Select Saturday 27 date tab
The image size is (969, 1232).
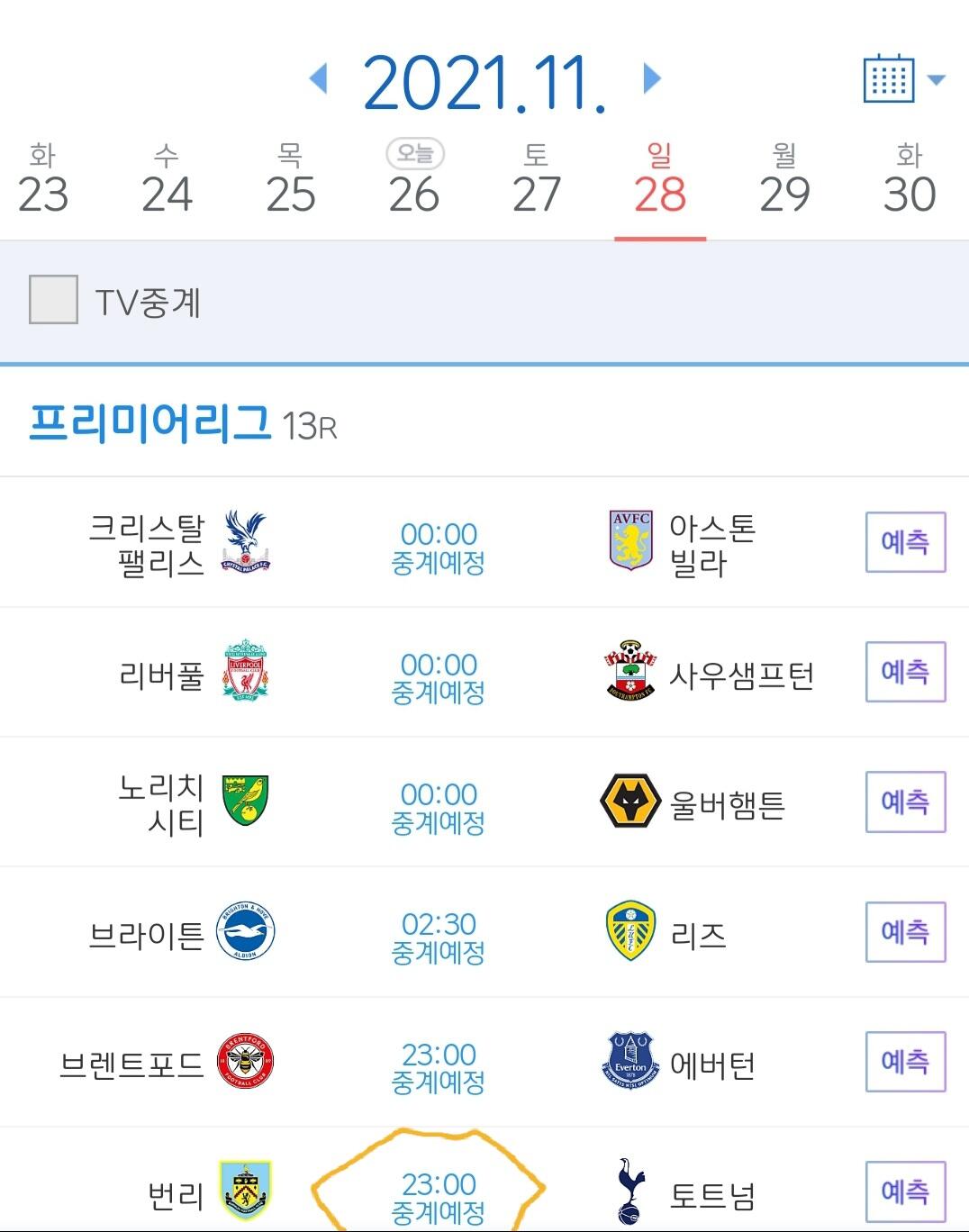(x=537, y=180)
